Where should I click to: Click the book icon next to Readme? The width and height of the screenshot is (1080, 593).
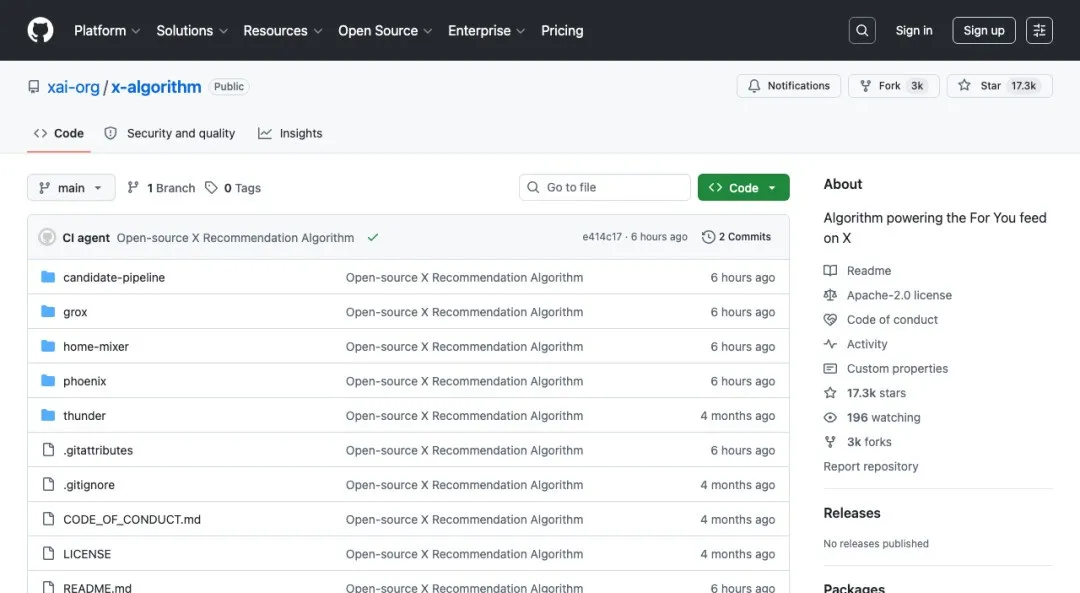(x=830, y=271)
